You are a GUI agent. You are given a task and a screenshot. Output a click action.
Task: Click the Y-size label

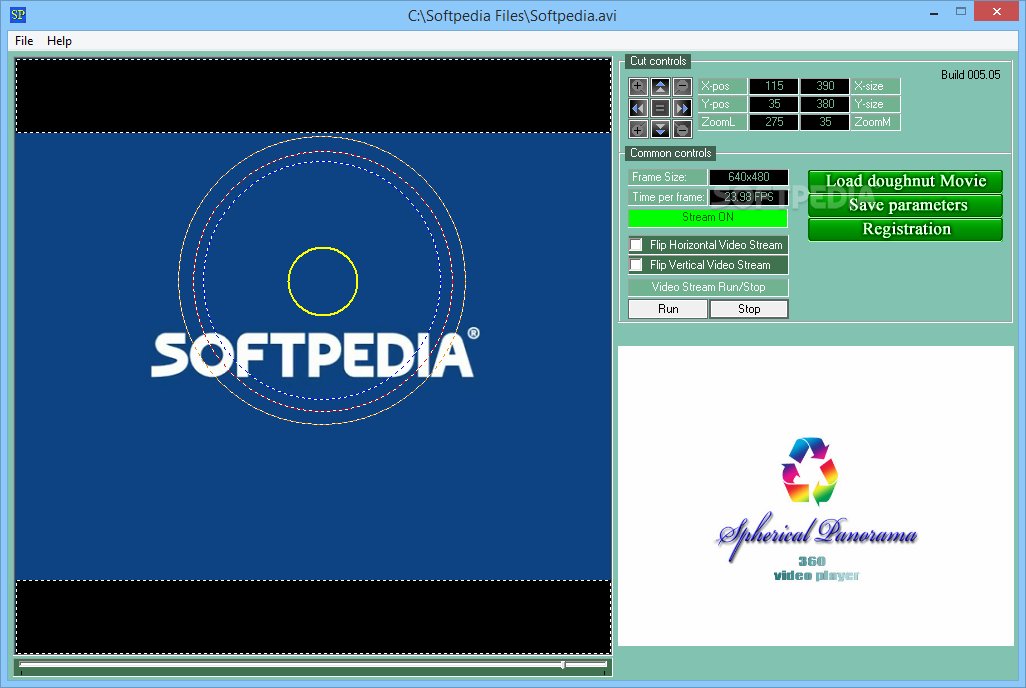(x=876, y=104)
